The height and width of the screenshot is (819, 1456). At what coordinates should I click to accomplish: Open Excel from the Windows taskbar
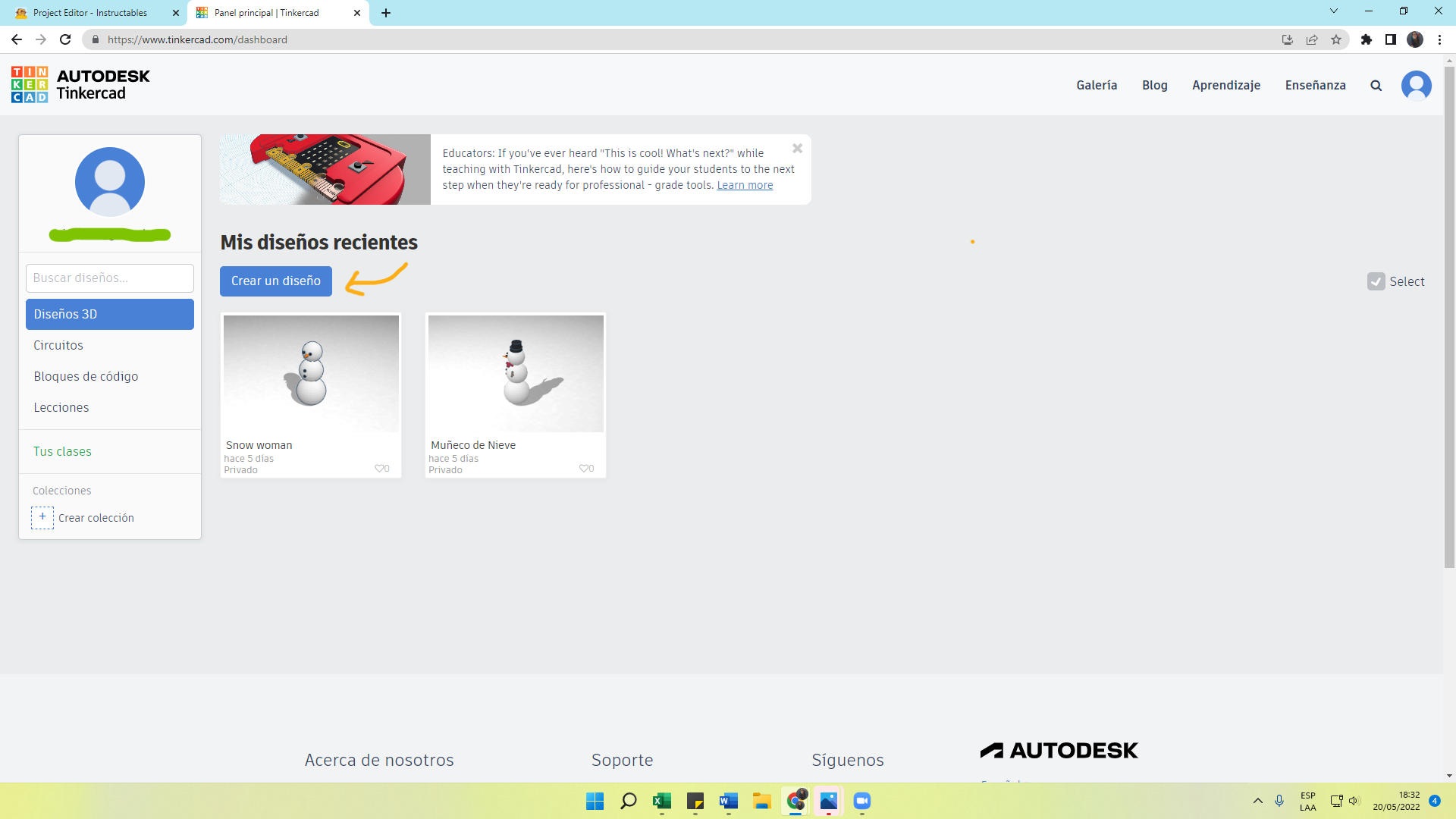[662, 801]
